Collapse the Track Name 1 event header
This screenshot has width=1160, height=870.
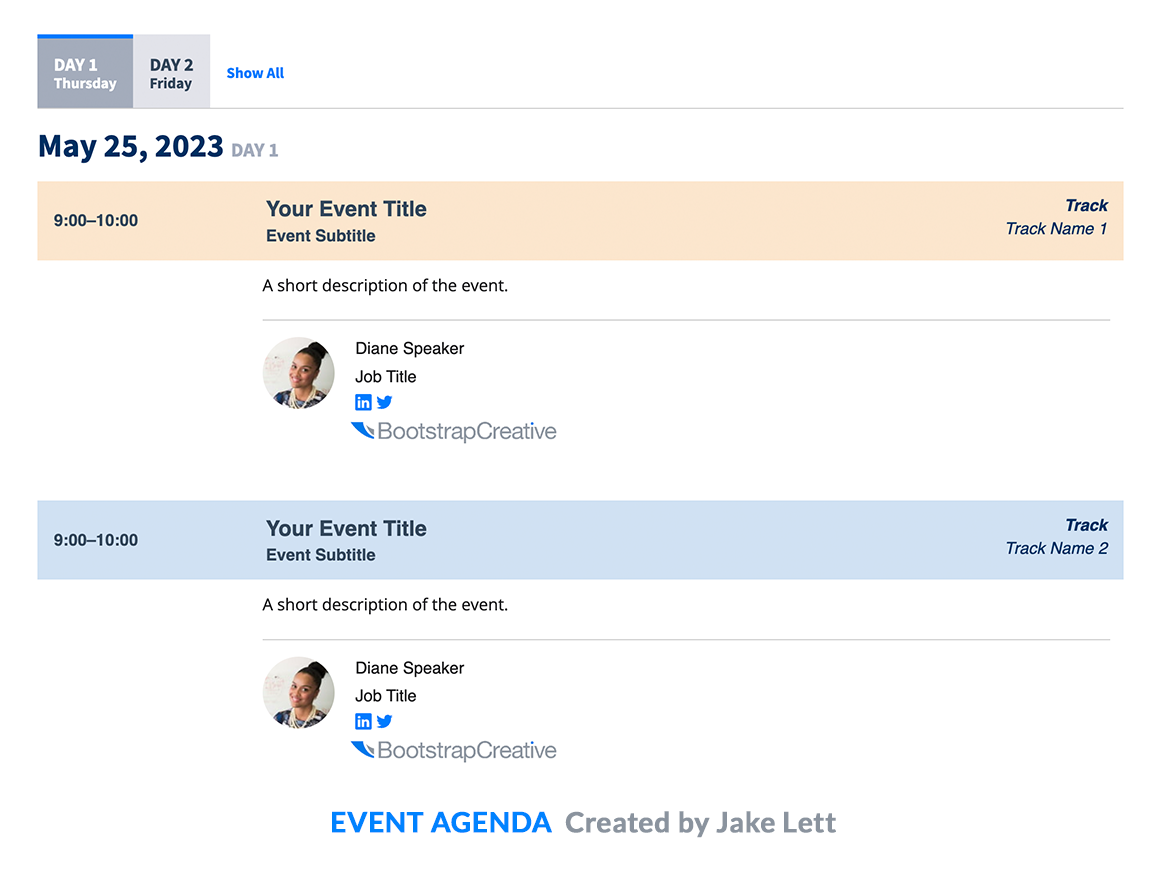click(x=580, y=220)
